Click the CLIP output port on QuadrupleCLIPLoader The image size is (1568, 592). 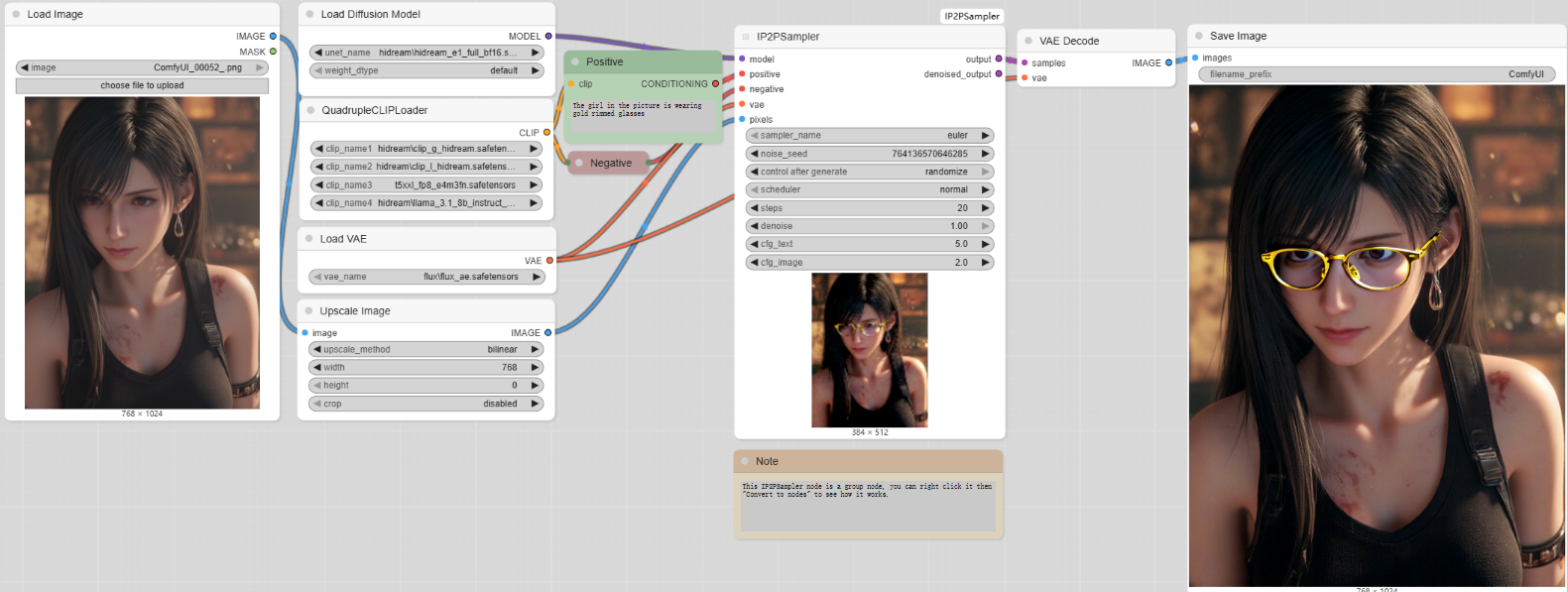[546, 132]
